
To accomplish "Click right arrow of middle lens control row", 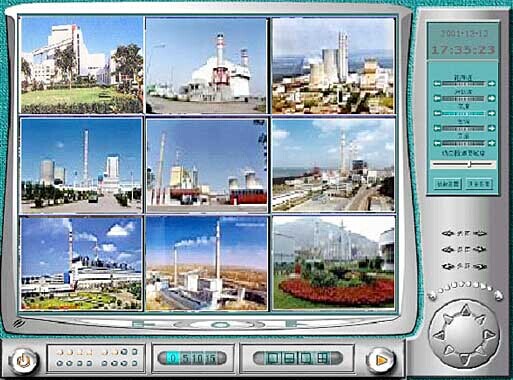I will (x=481, y=250).
